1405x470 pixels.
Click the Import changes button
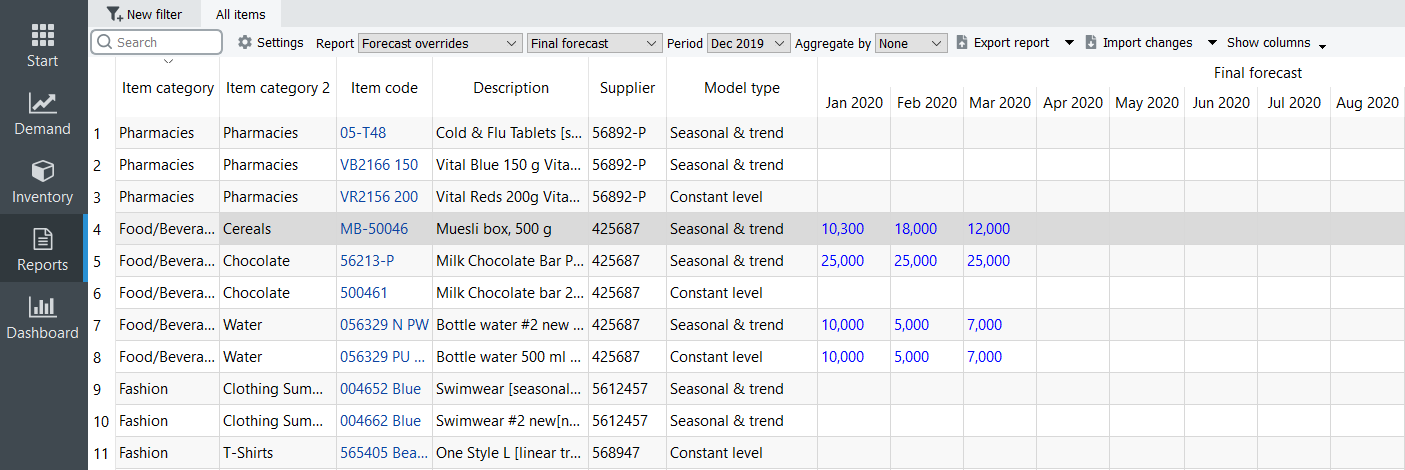point(1139,43)
